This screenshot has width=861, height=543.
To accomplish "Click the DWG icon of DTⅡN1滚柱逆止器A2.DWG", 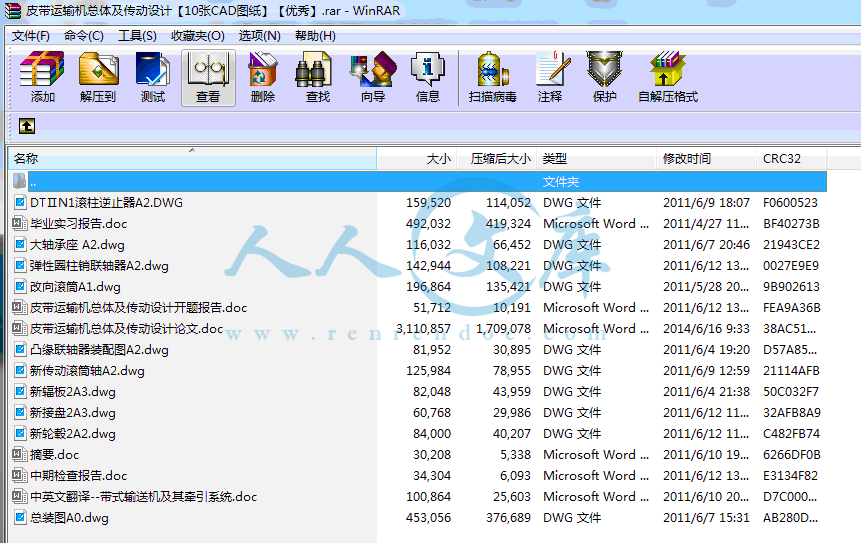I will pos(20,203).
